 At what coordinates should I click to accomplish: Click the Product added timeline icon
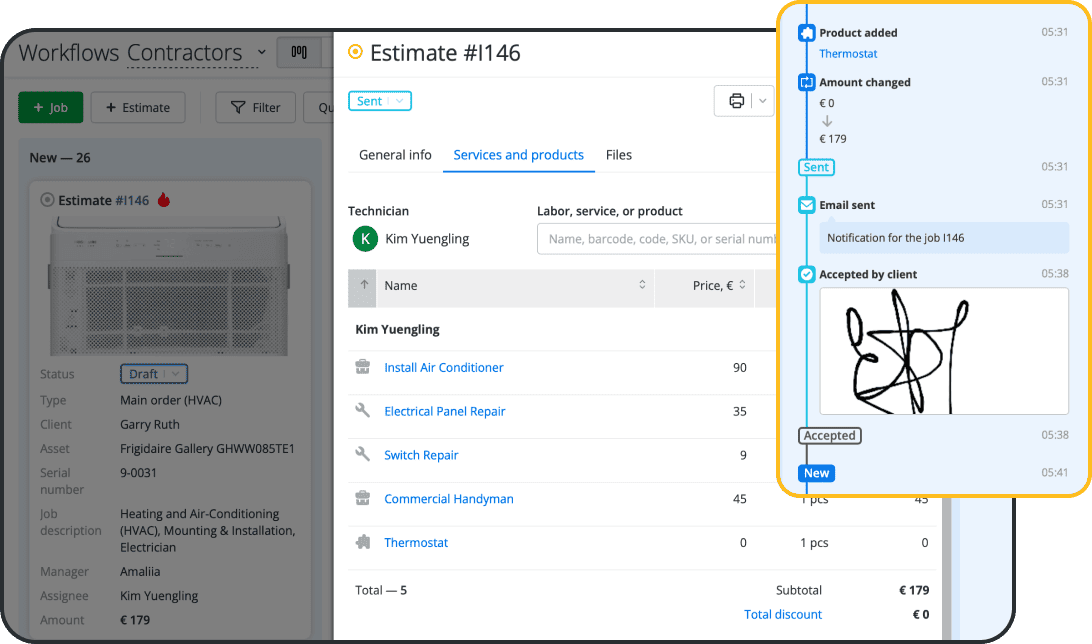click(807, 33)
